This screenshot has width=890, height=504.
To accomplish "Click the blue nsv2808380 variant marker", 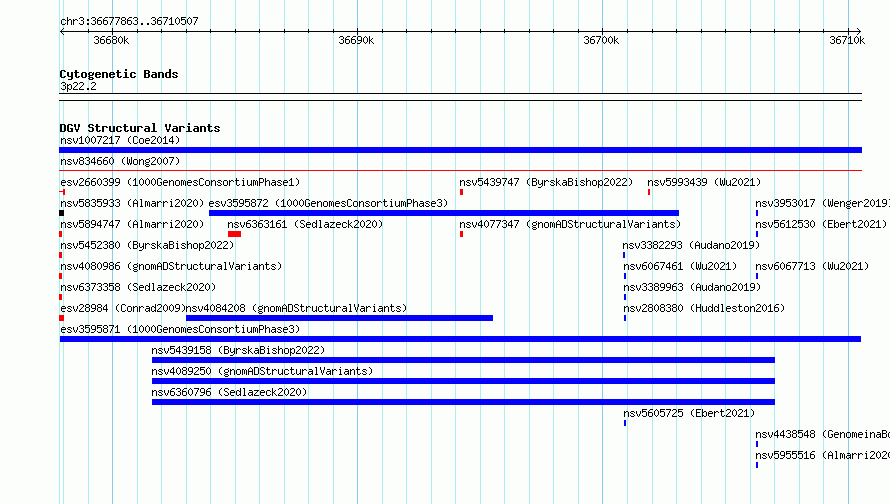I will click(x=625, y=318).
